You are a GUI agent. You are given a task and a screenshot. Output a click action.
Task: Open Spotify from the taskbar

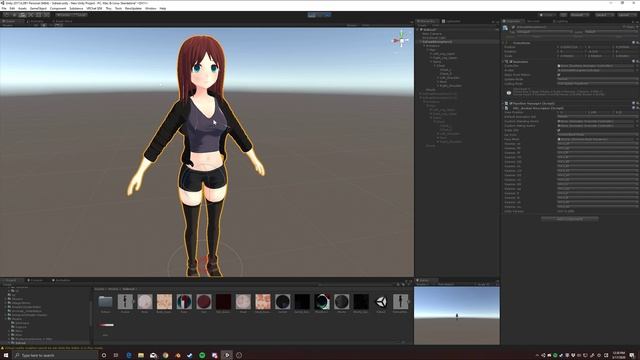tap(202, 356)
